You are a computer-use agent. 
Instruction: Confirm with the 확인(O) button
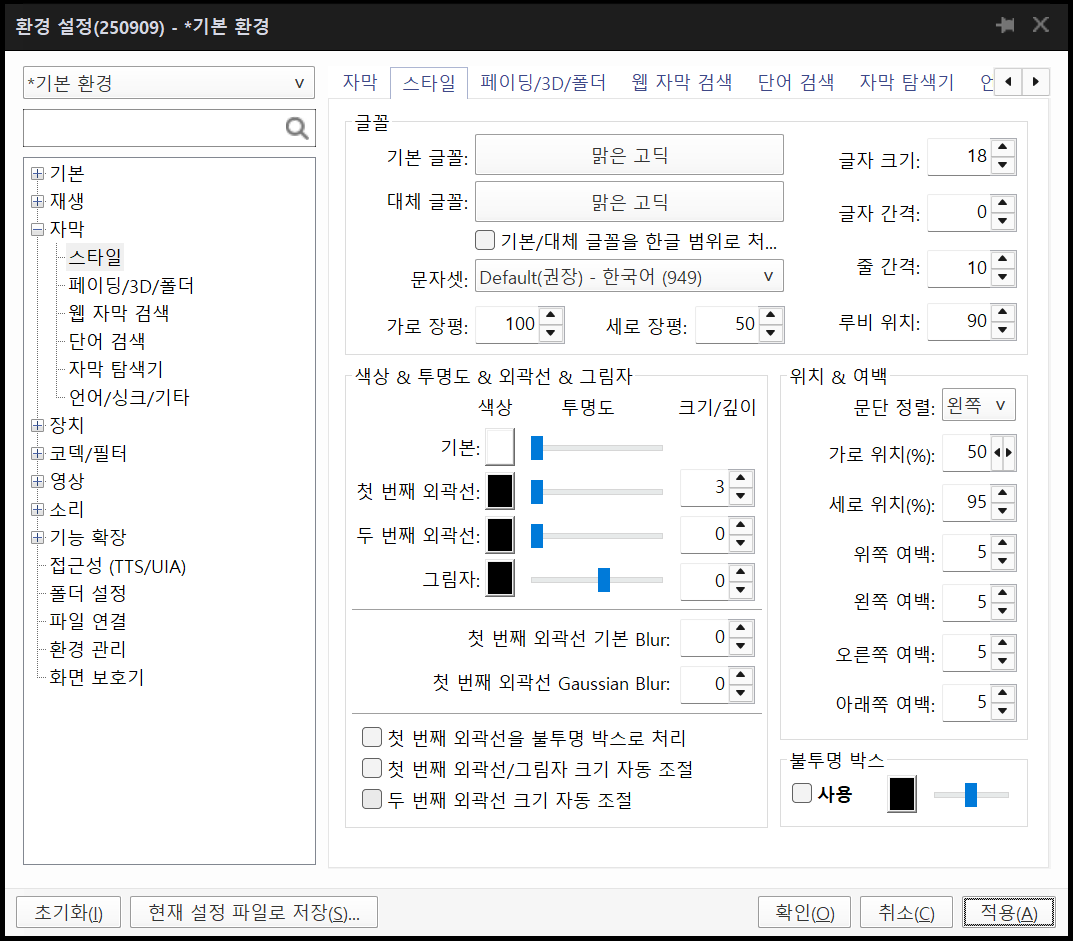coord(804,912)
